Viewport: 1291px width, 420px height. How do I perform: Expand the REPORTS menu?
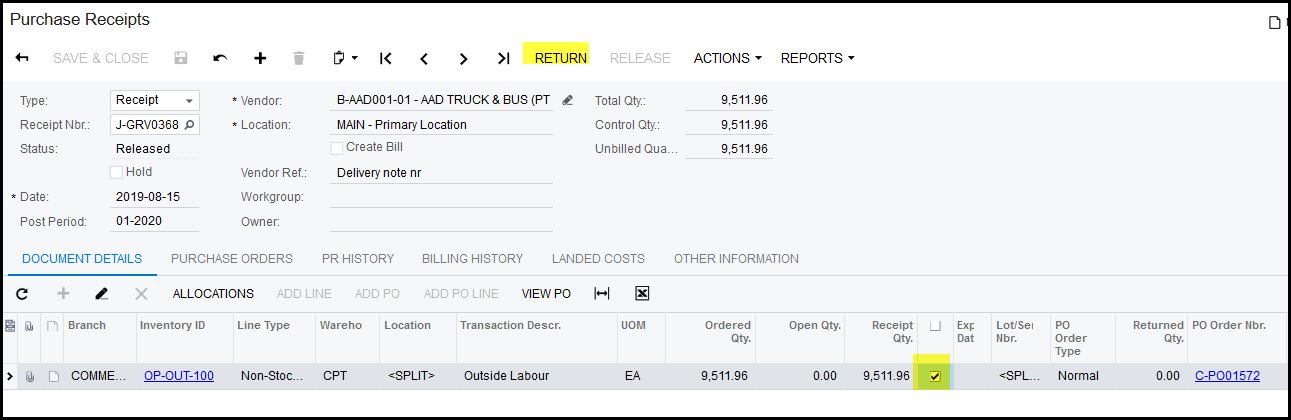click(817, 58)
